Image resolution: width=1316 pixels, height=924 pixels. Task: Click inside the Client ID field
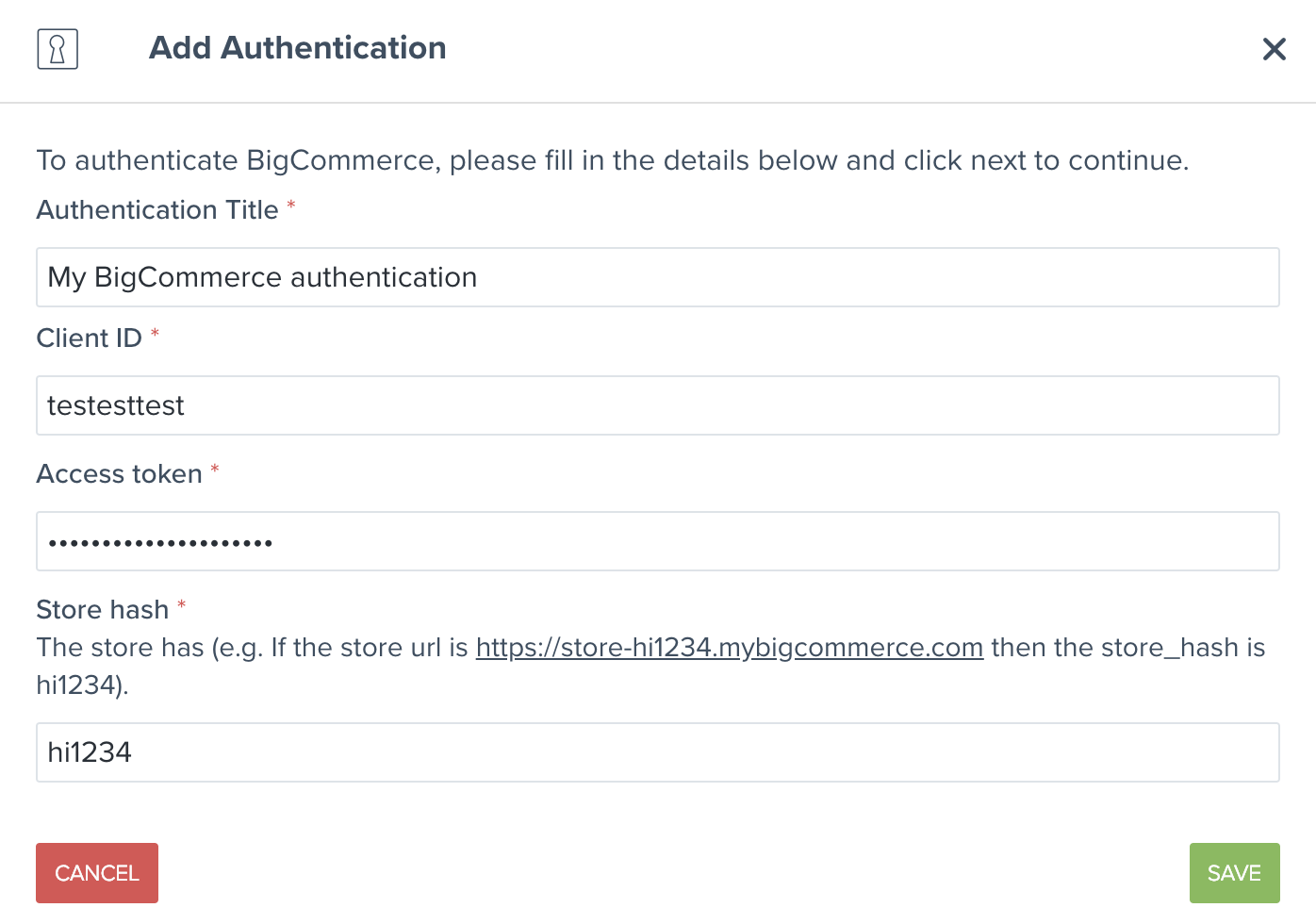click(x=657, y=405)
